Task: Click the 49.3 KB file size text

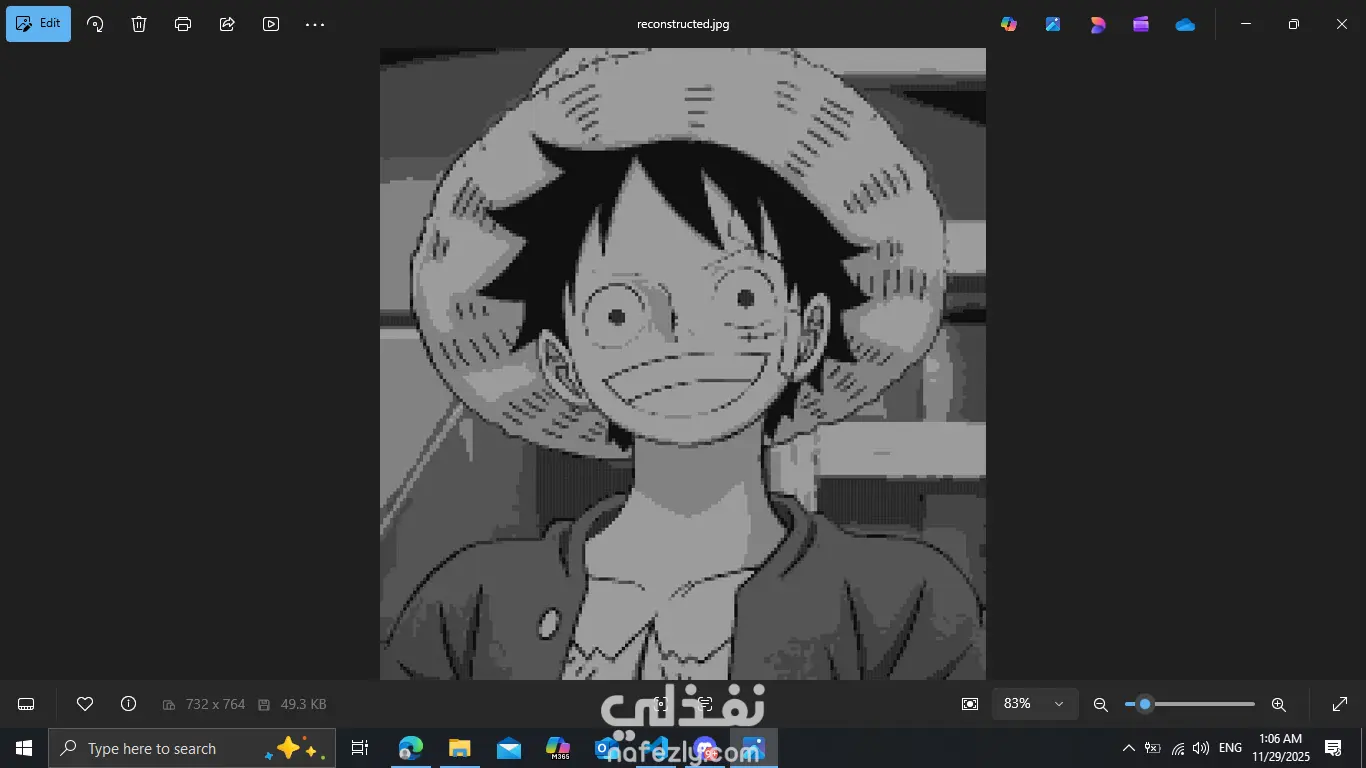Action: click(303, 704)
